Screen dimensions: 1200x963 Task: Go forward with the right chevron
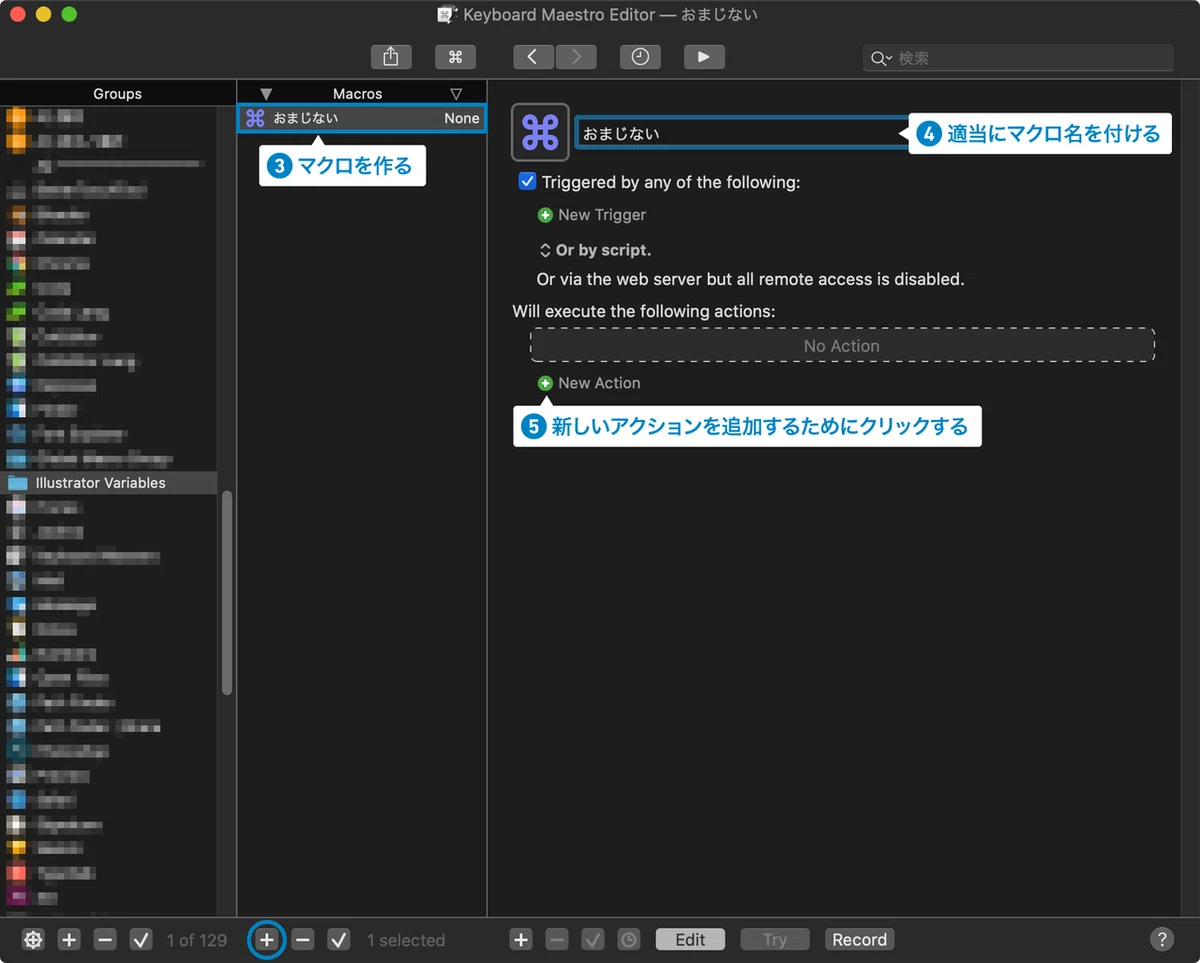[576, 57]
